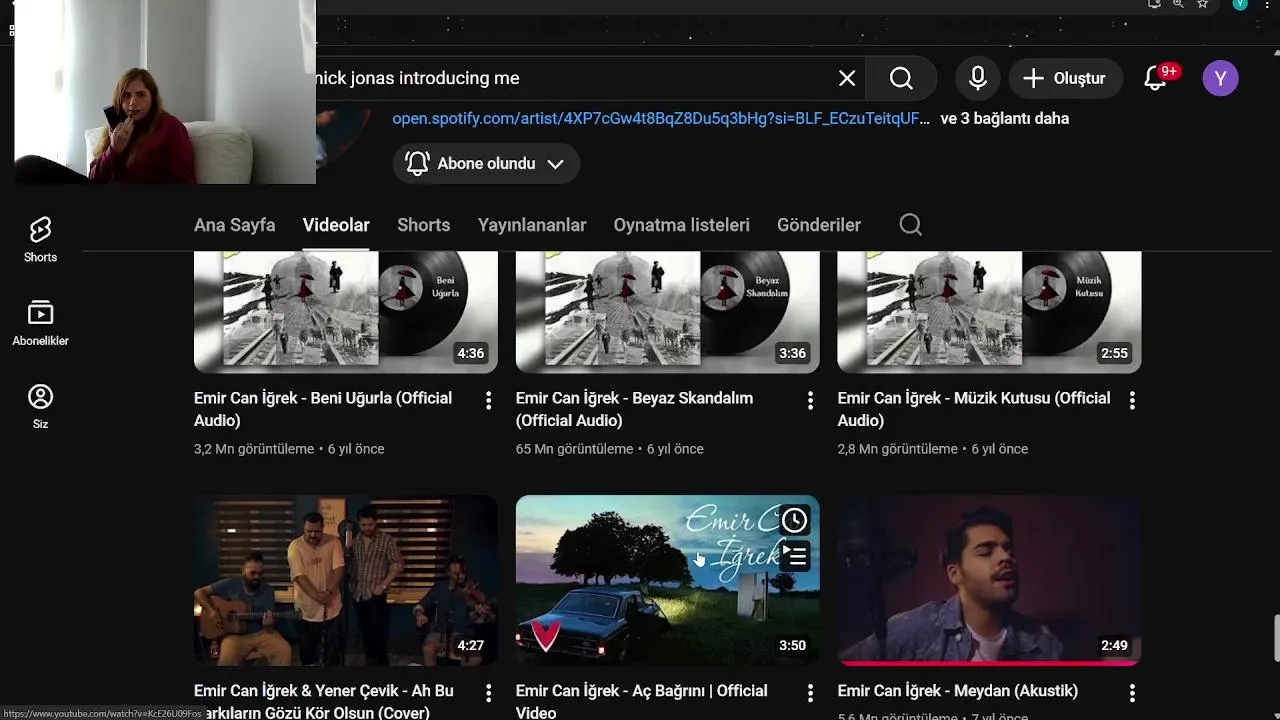The width and height of the screenshot is (1280, 720).
Task: Expand the Abone olundu subscription dropdown
Action: coord(486,163)
